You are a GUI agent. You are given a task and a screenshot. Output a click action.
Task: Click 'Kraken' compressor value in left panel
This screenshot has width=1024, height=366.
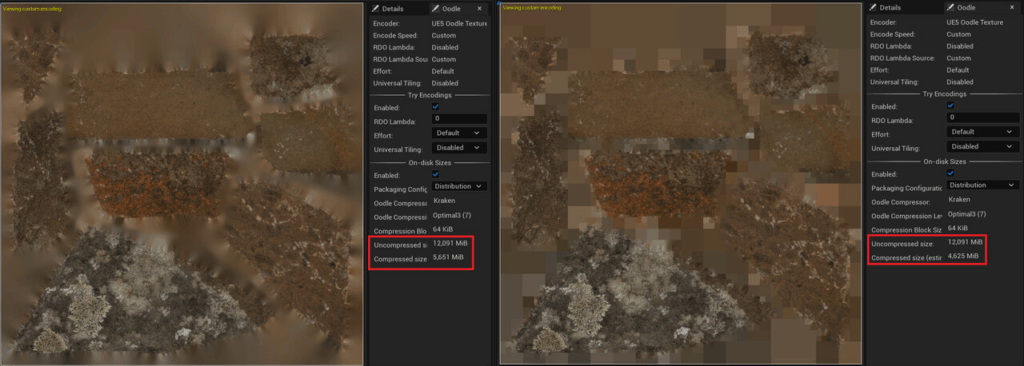444,201
